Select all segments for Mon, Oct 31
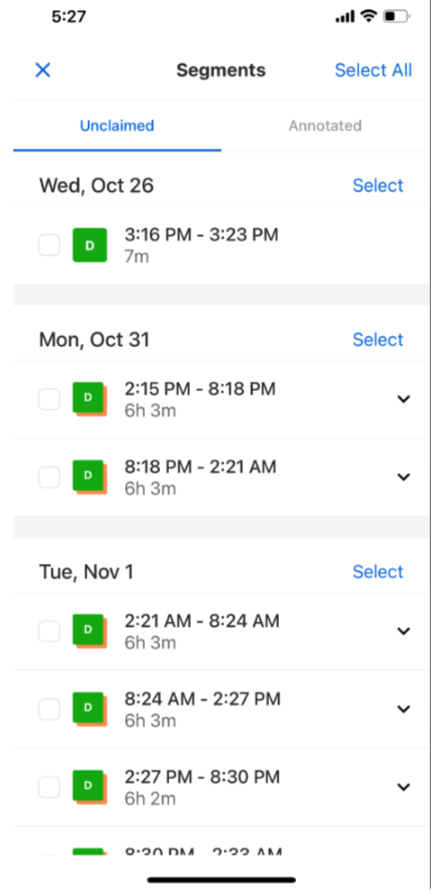This screenshot has height=891, width=433. click(x=378, y=340)
